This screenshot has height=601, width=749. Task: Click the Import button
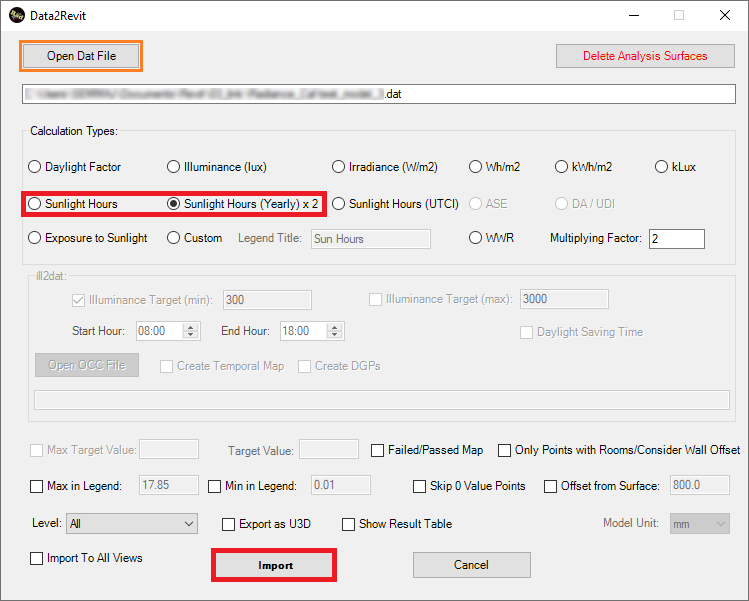pyautogui.click(x=275, y=565)
